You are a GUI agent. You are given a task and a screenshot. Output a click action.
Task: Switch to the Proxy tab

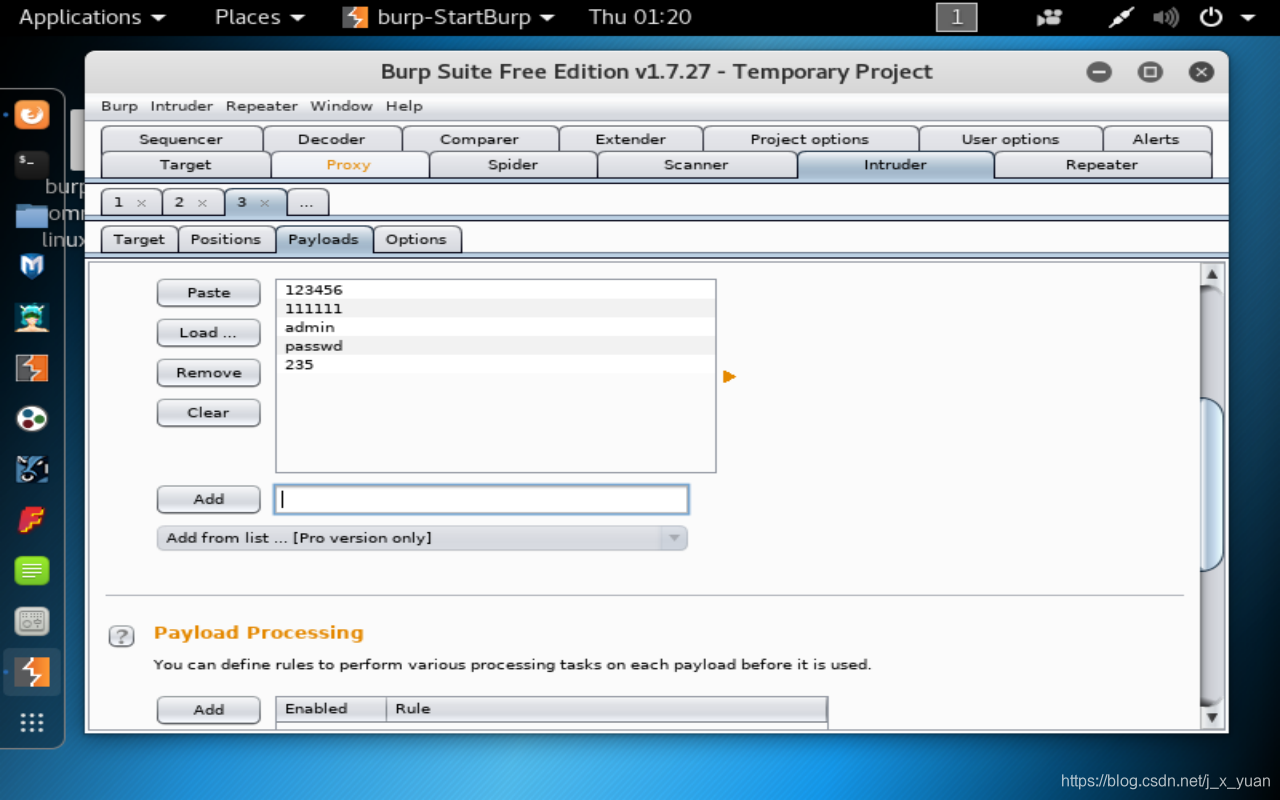pos(349,165)
